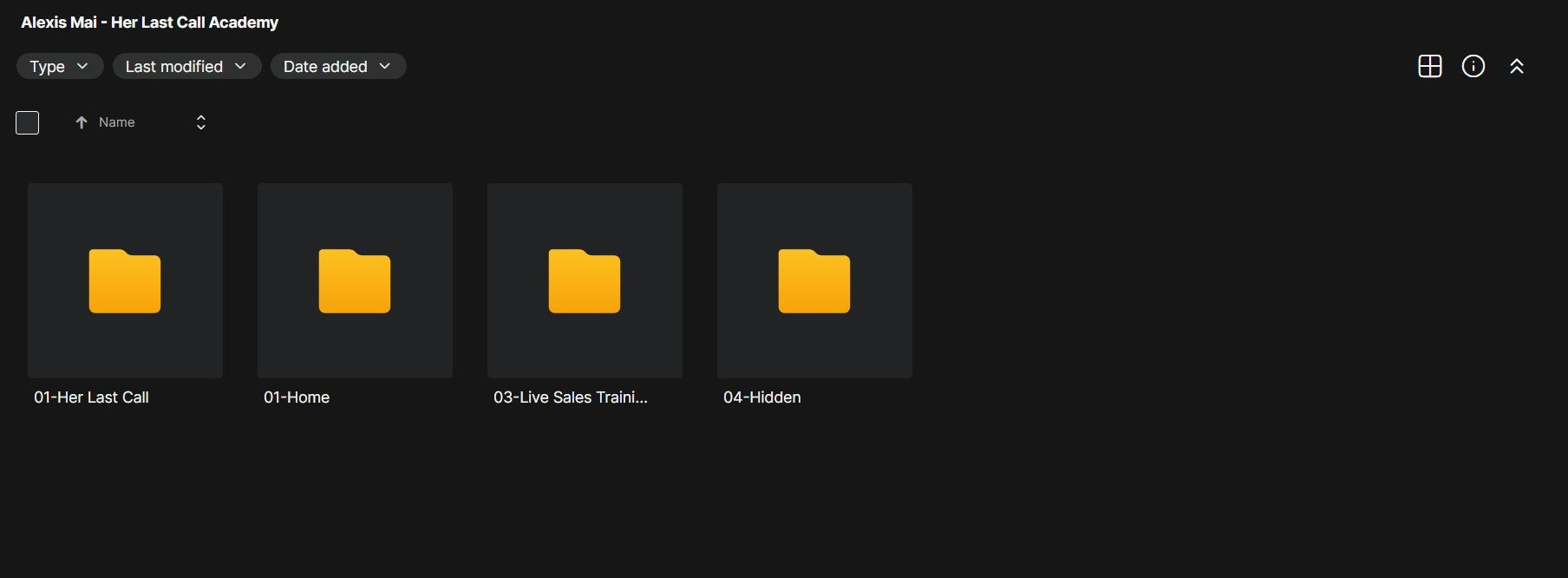Open the info details icon
This screenshot has height=578, width=1568.
point(1473,66)
